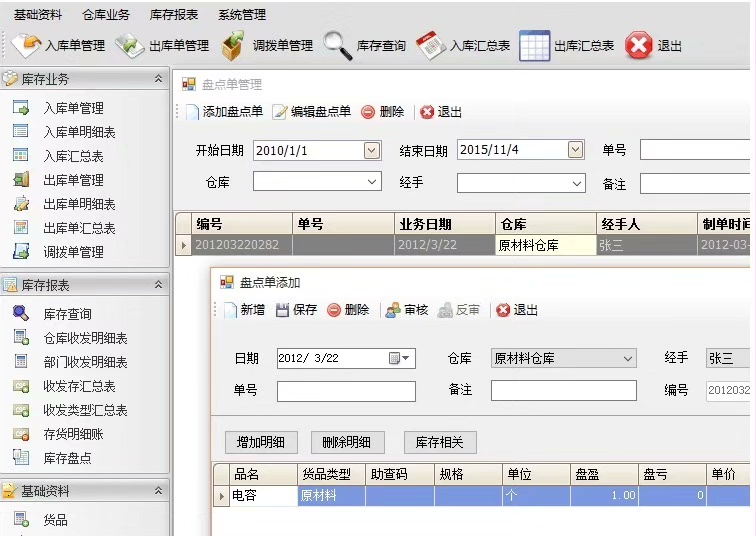
Task: Open the 基础资料 menu
Action: (38, 15)
